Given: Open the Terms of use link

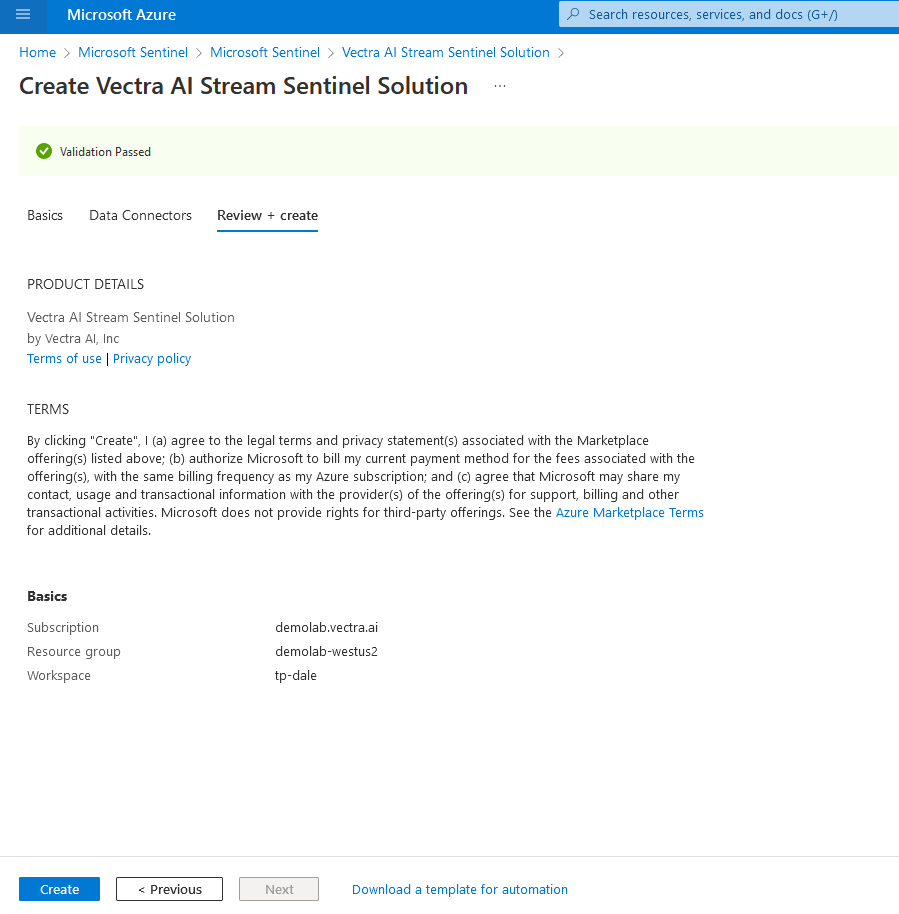Looking at the screenshot, I should tap(63, 358).
